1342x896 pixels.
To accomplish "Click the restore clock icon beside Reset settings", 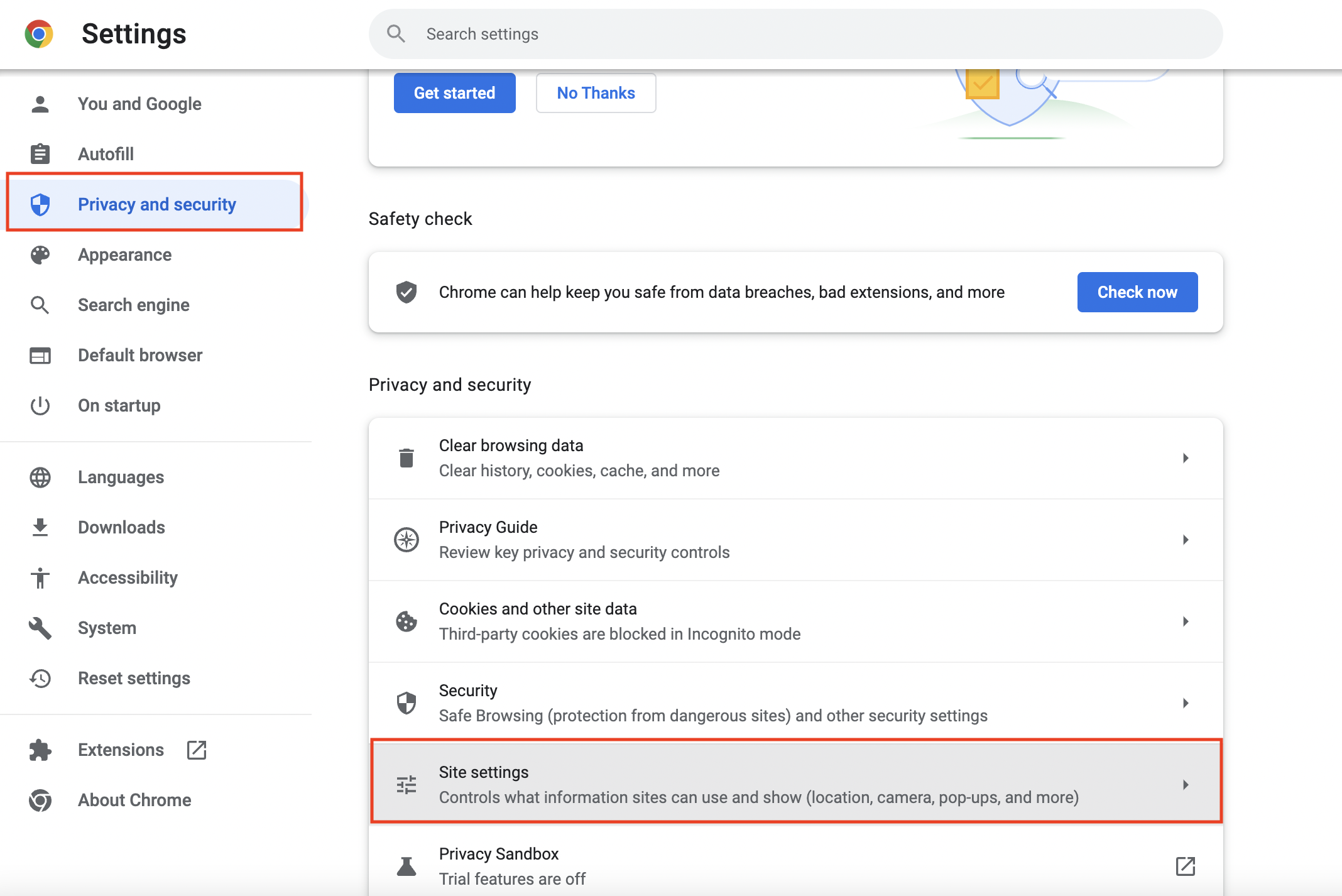I will [x=40, y=678].
